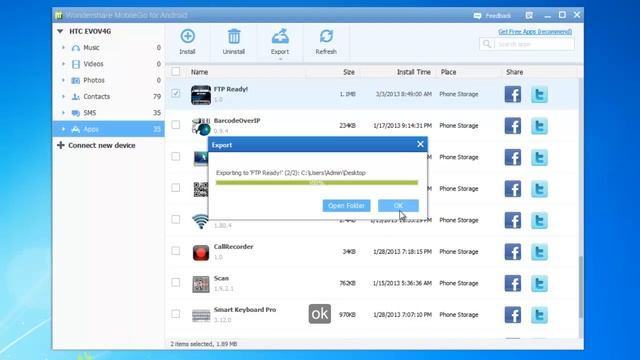Open the Export dropdown arrow
Image resolution: width=640 pixels, height=360 pixels.
280,59
